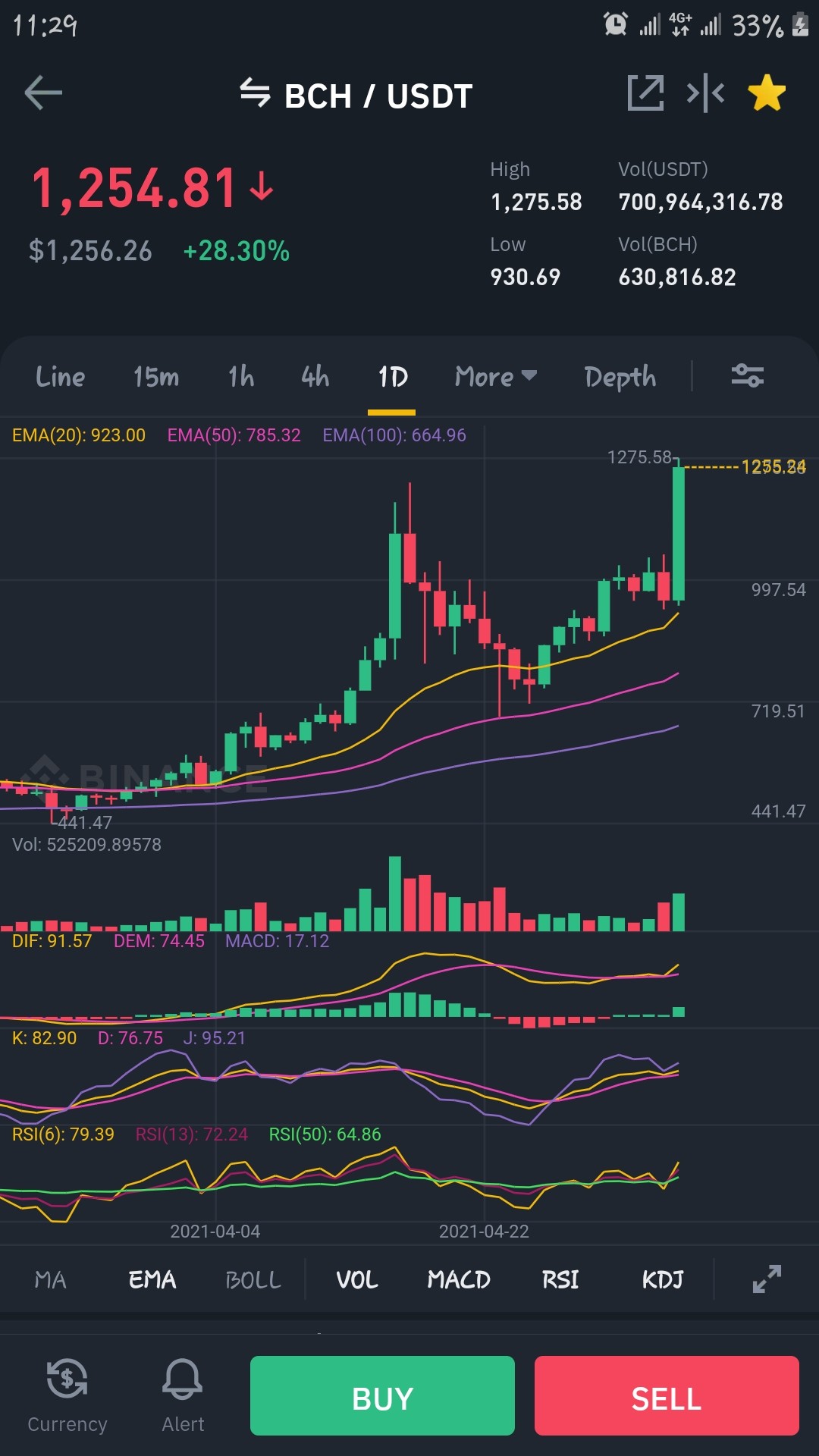Screen dimensions: 819x1456
Task: Expand chart to fullscreen
Action: pos(767,1279)
